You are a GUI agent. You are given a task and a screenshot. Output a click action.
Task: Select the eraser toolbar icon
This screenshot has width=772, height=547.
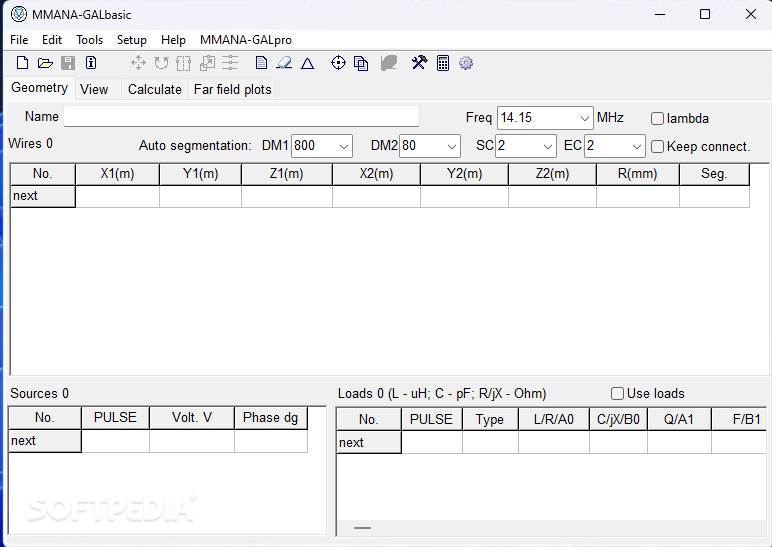pyautogui.click(x=284, y=63)
